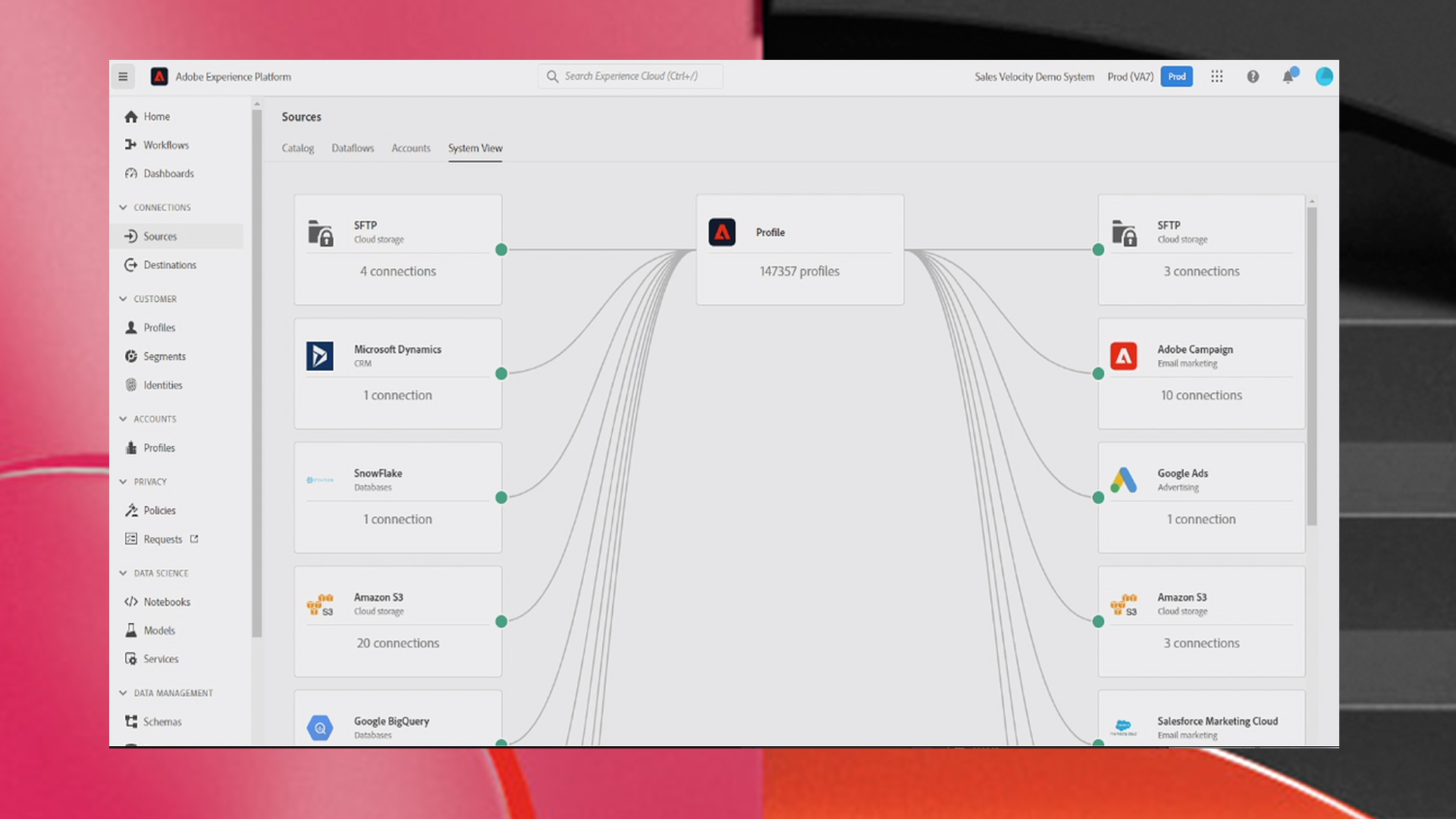Click the Segments customer icon
Screen dimensions: 1456x819
click(x=131, y=356)
